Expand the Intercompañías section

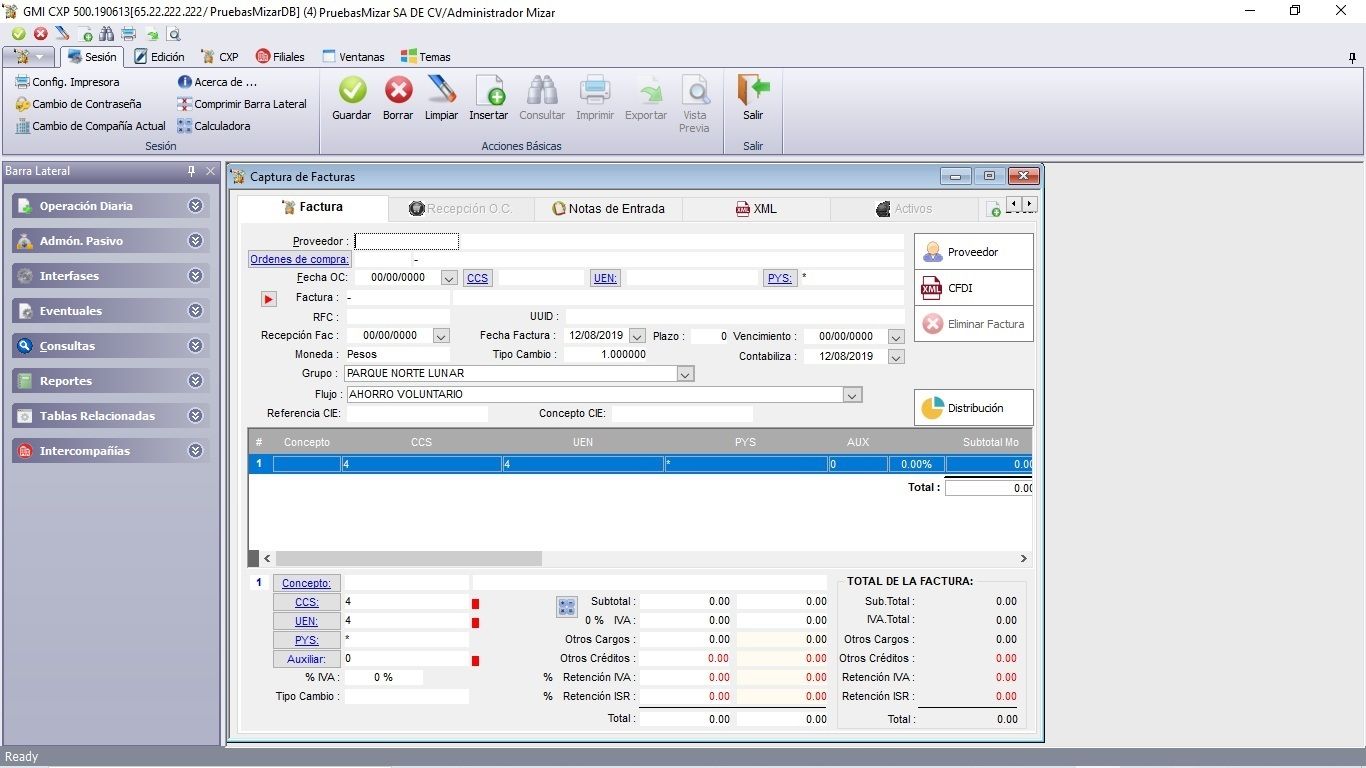click(x=195, y=451)
